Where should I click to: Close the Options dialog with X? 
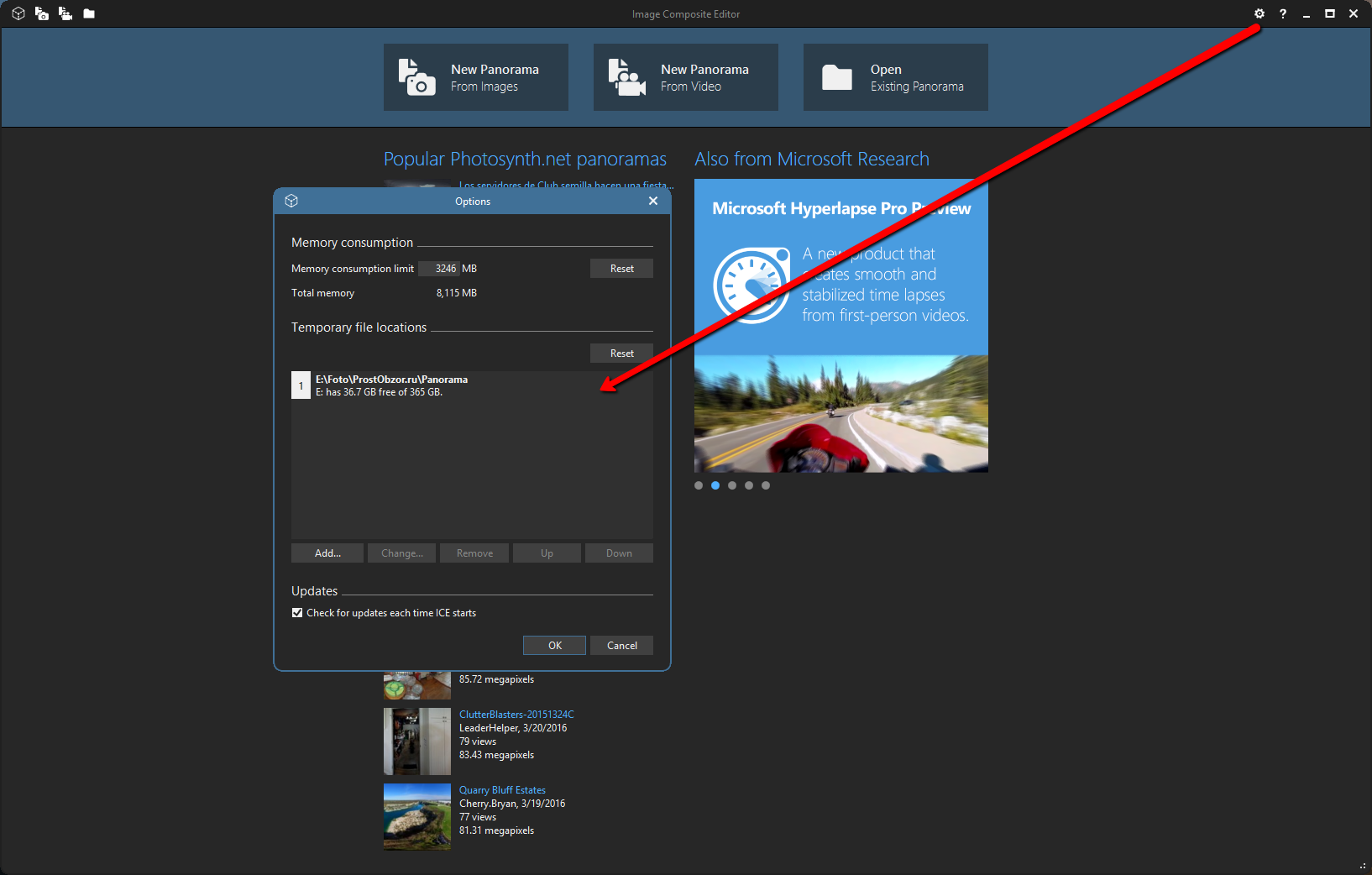coord(653,201)
